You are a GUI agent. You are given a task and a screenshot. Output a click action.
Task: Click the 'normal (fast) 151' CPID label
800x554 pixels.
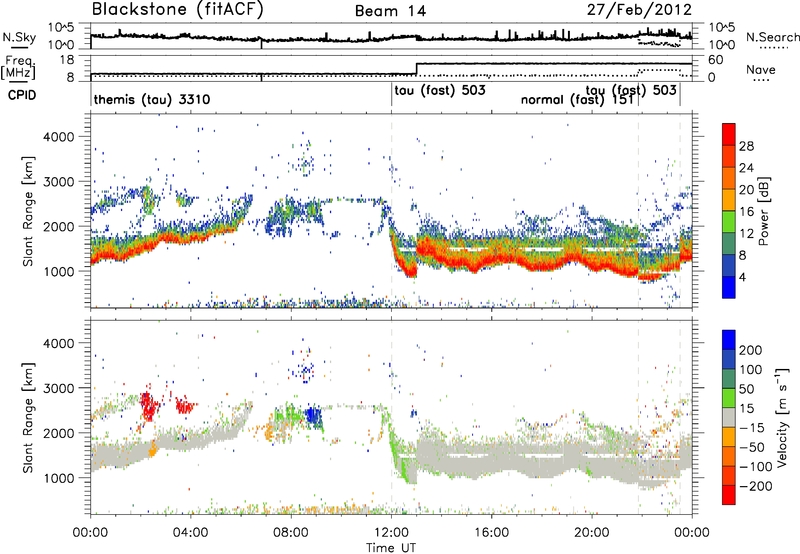577,99
